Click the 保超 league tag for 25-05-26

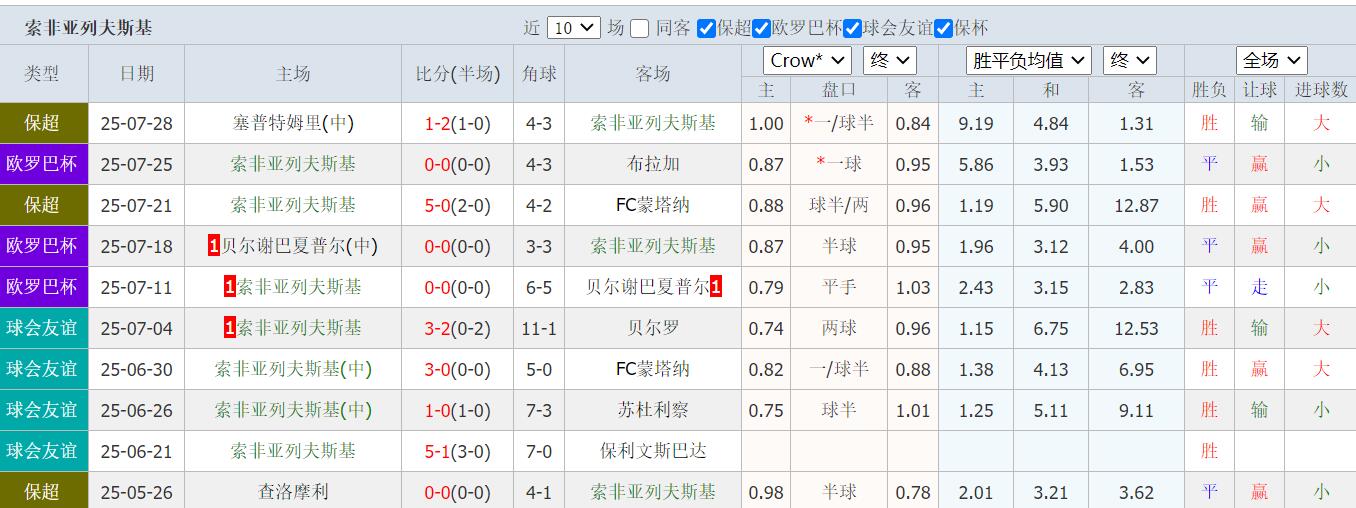[x=43, y=491]
